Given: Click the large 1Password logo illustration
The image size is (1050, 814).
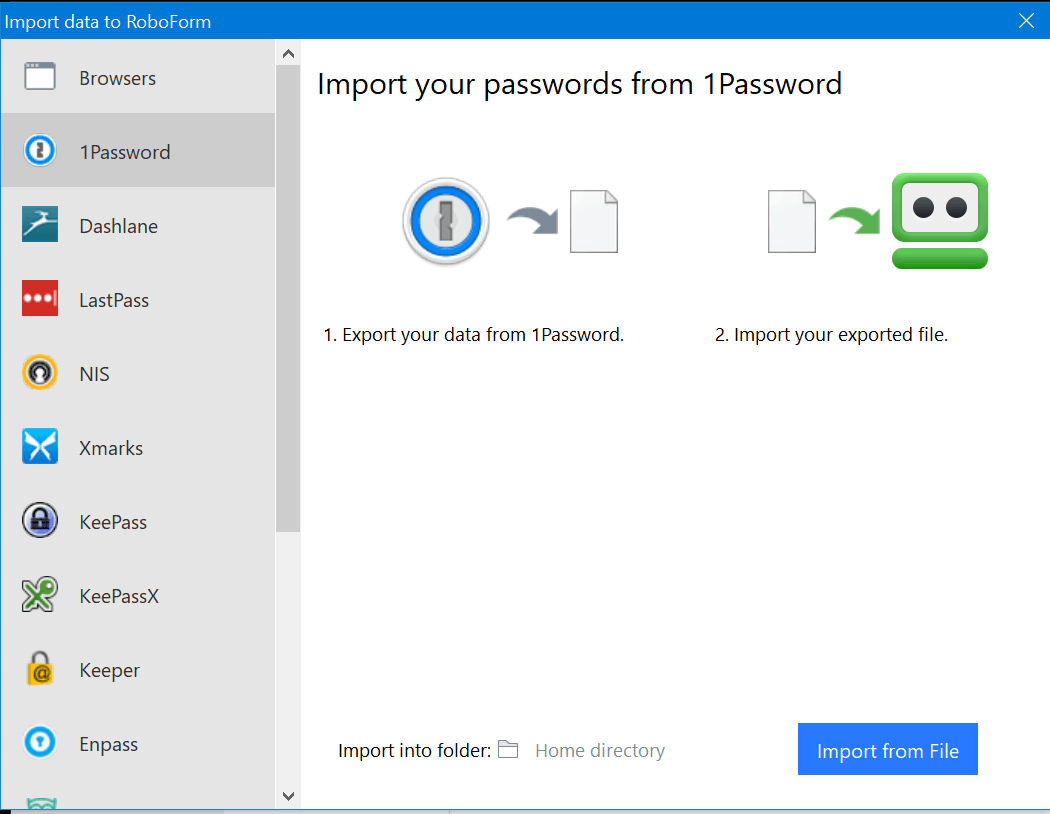Looking at the screenshot, I should [x=446, y=221].
